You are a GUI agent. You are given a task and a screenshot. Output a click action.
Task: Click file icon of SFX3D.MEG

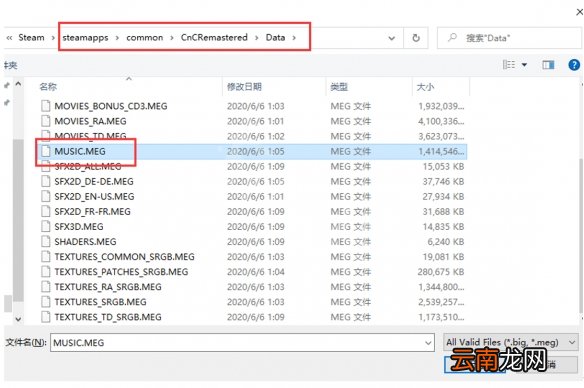pos(45,227)
